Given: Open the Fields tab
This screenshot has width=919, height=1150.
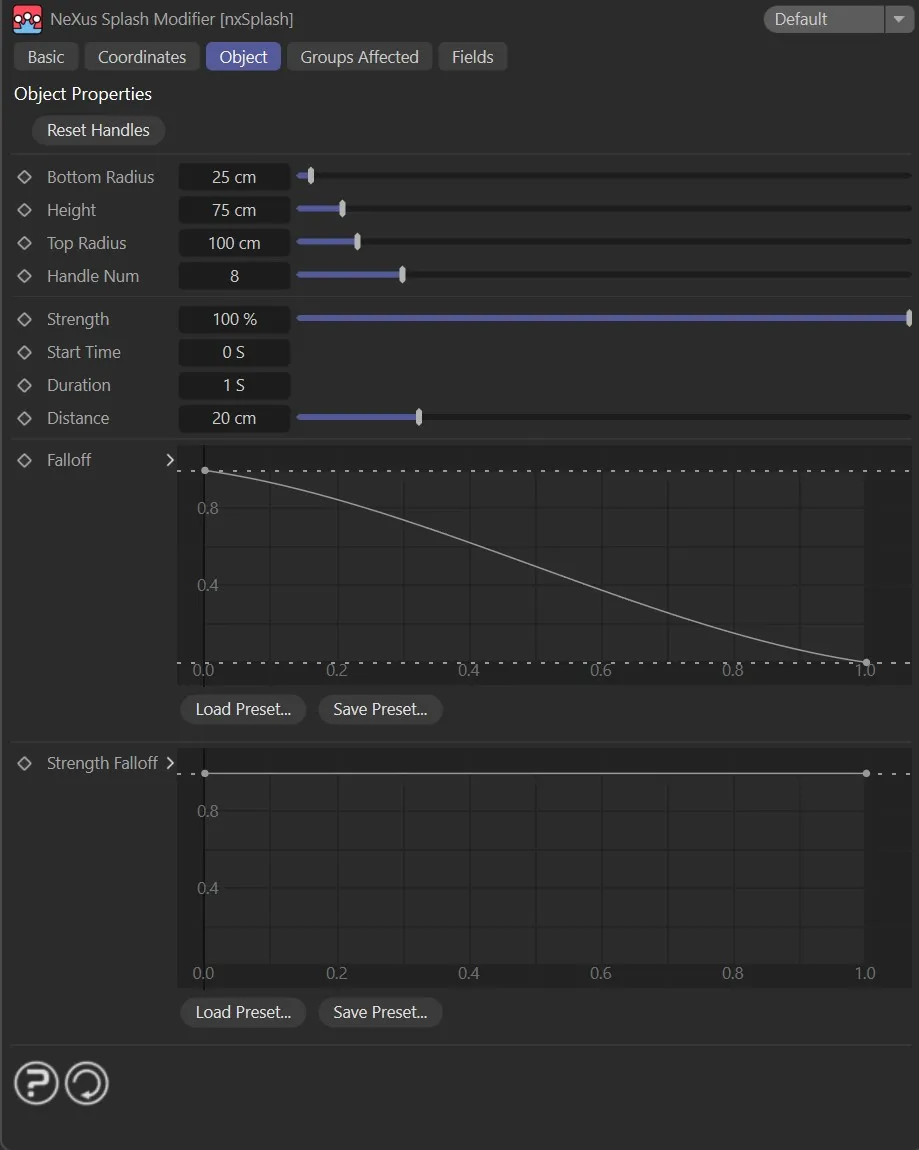Looking at the screenshot, I should pos(472,57).
